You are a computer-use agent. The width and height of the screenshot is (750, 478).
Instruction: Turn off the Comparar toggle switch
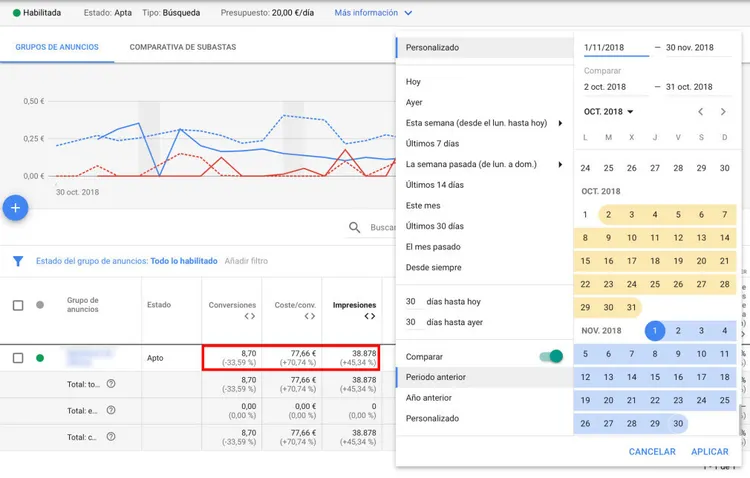click(551, 356)
